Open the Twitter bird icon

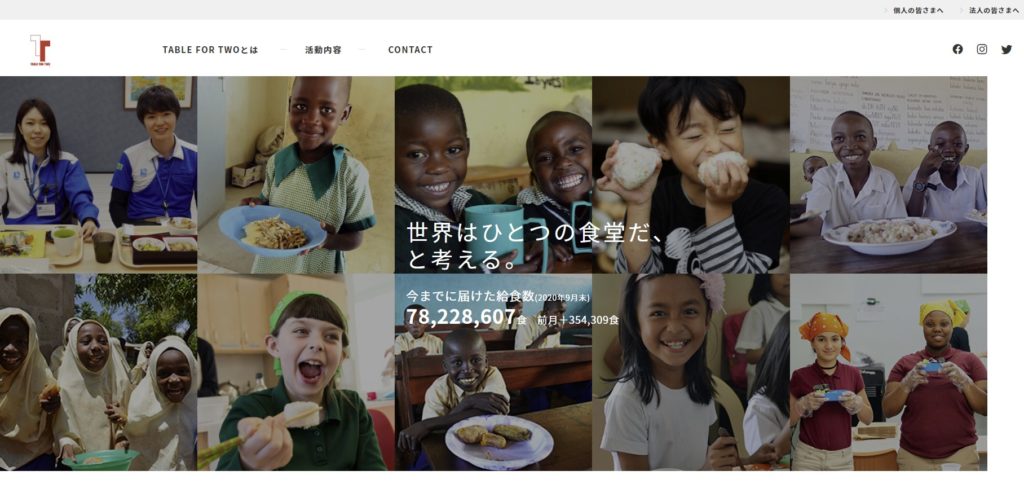coord(1006,49)
